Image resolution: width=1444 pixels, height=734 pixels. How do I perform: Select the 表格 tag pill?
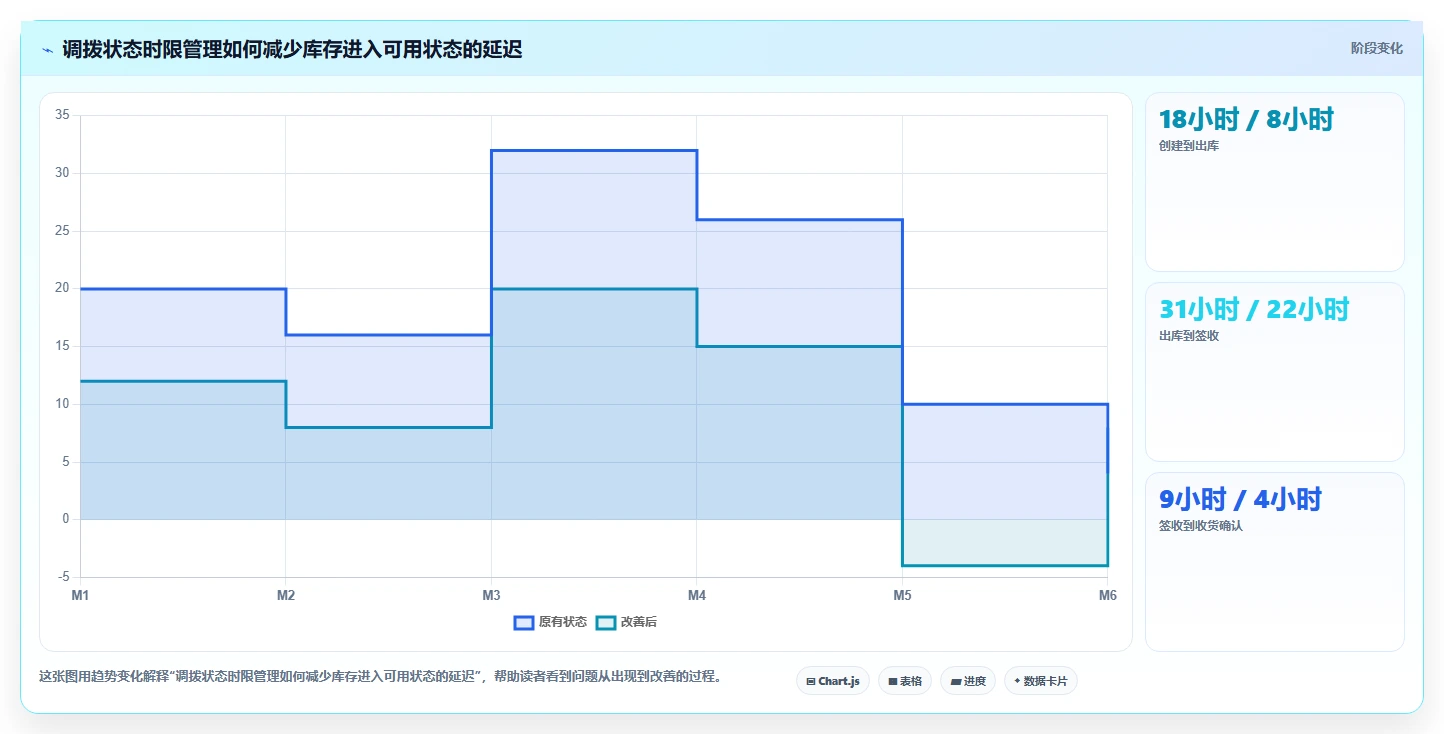(x=905, y=681)
